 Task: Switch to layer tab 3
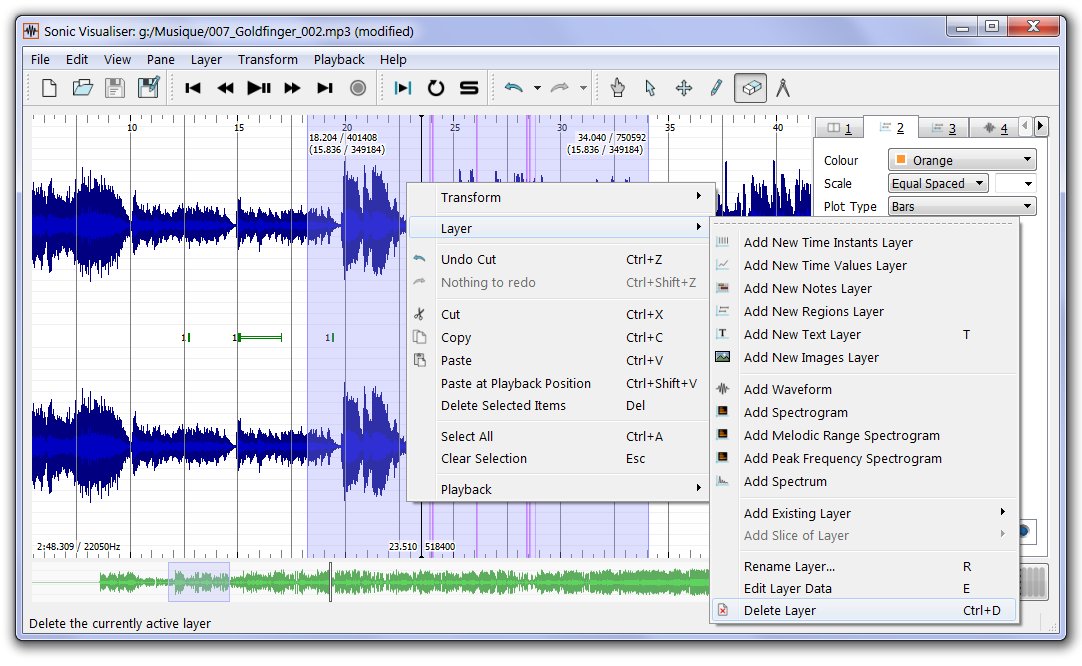pyautogui.click(x=944, y=128)
